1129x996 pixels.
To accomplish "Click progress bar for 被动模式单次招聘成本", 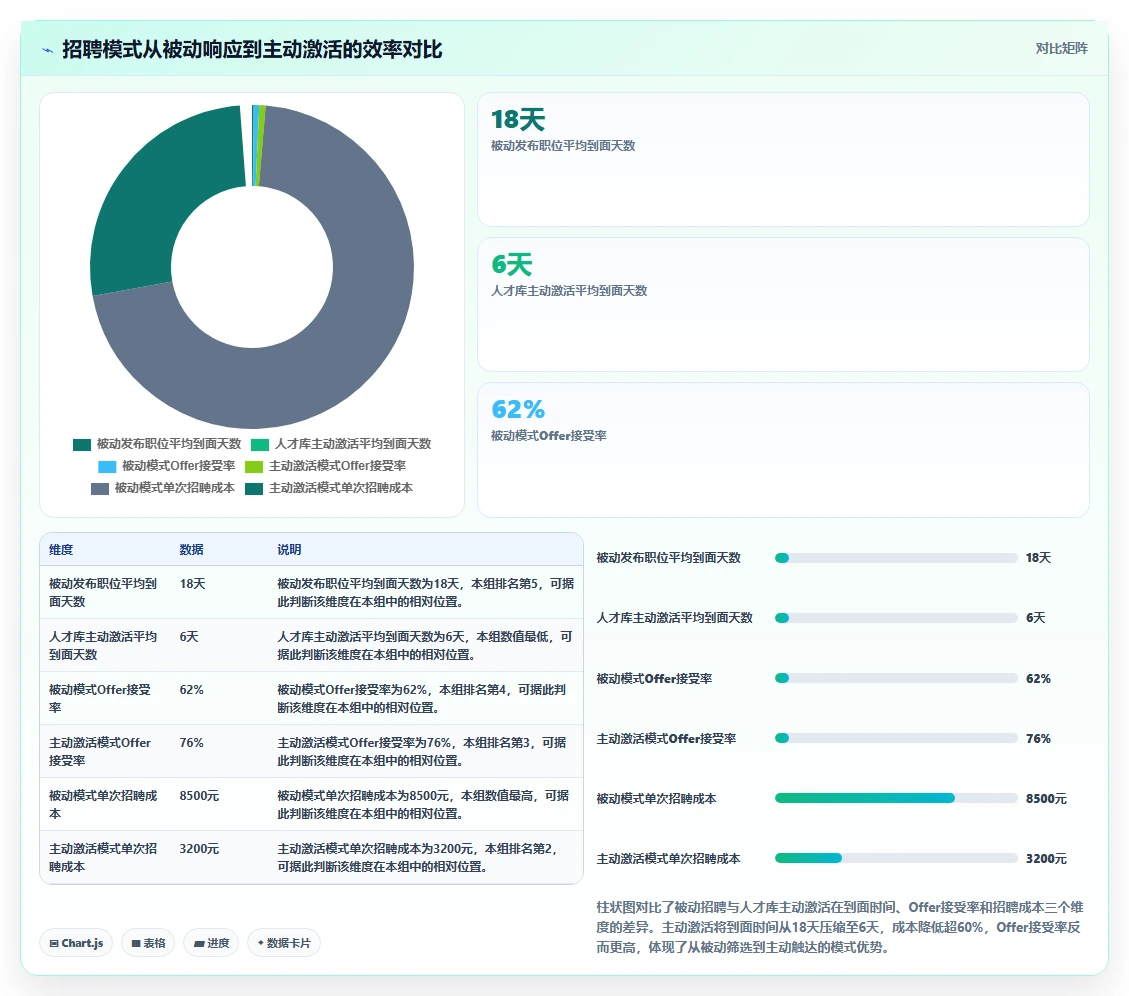I will 896,798.
